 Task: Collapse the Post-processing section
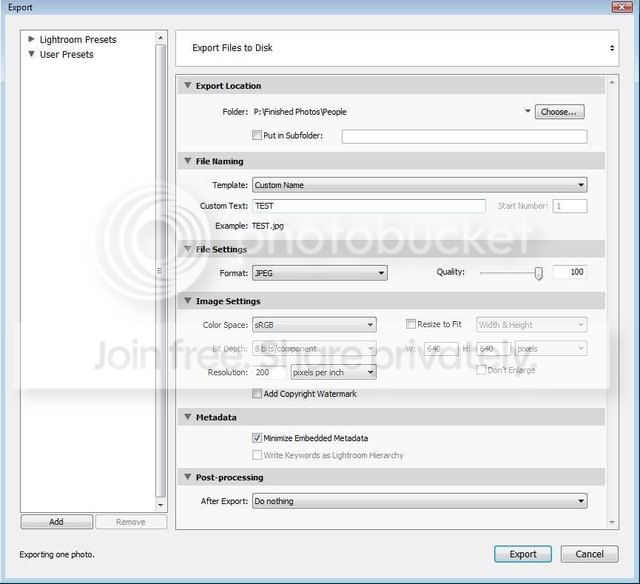click(x=188, y=477)
